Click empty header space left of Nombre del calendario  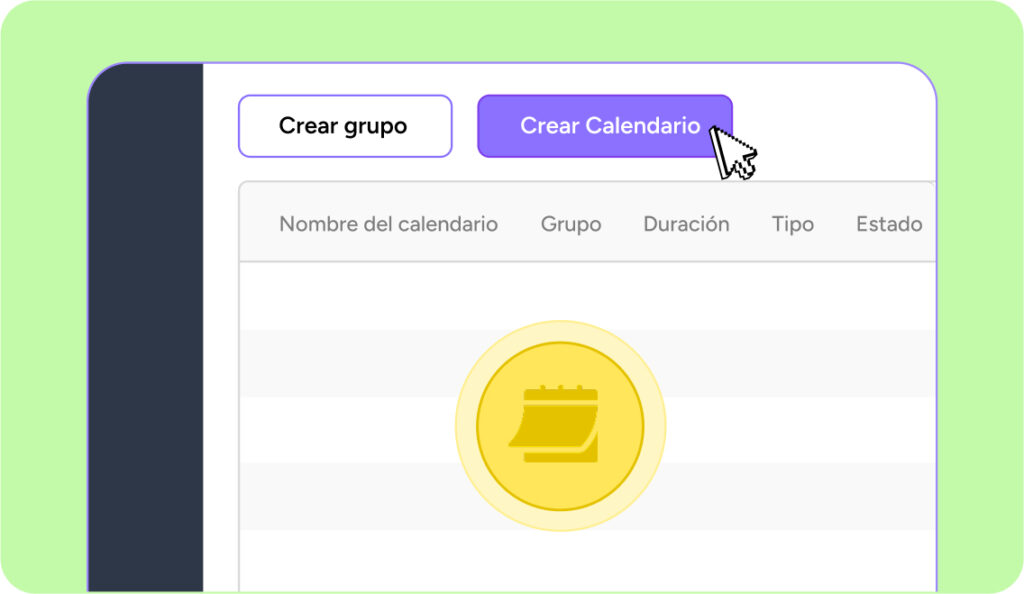pos(258,224)
